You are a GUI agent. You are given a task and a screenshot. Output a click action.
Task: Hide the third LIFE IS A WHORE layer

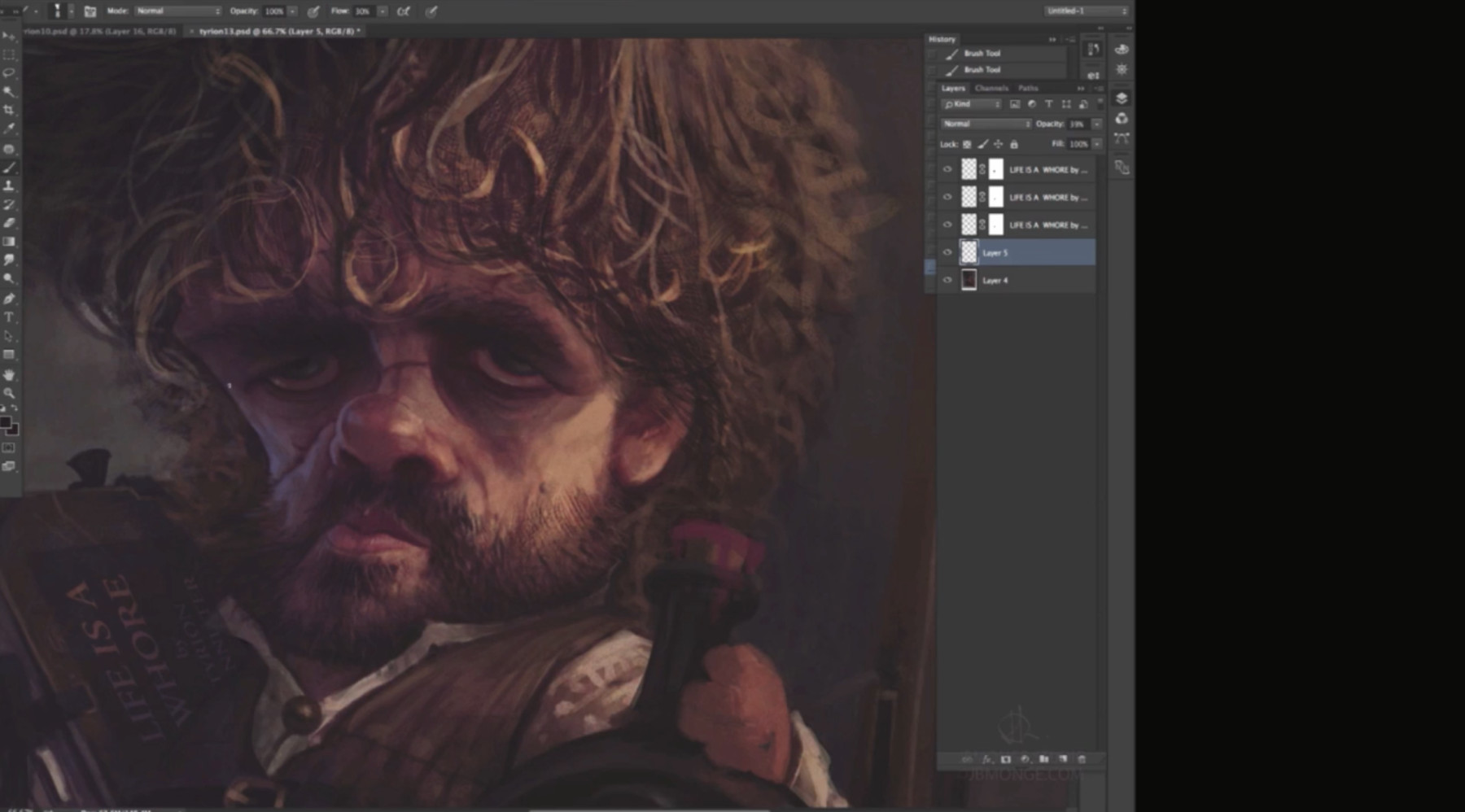pyautogui.click(x=947, y=225)
